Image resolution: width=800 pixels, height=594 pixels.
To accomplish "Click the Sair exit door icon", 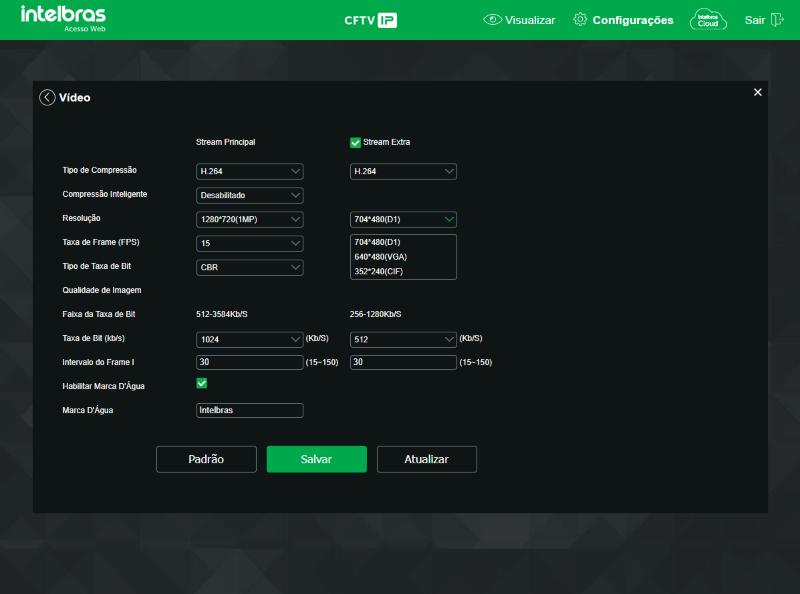I will tap(777, 20).
